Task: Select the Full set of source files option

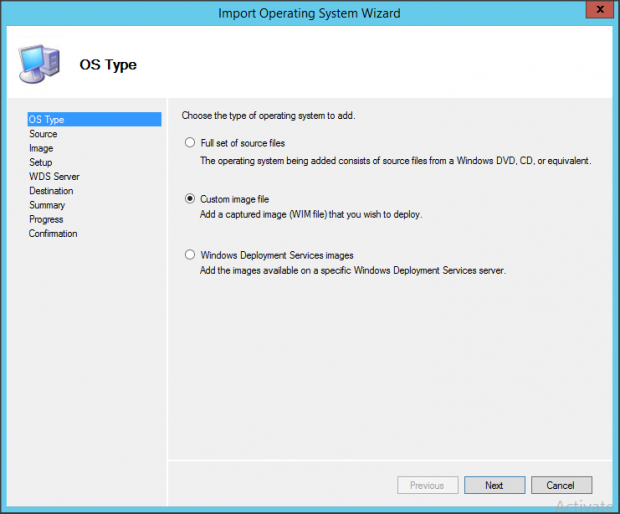Action: tap(190, 143)
